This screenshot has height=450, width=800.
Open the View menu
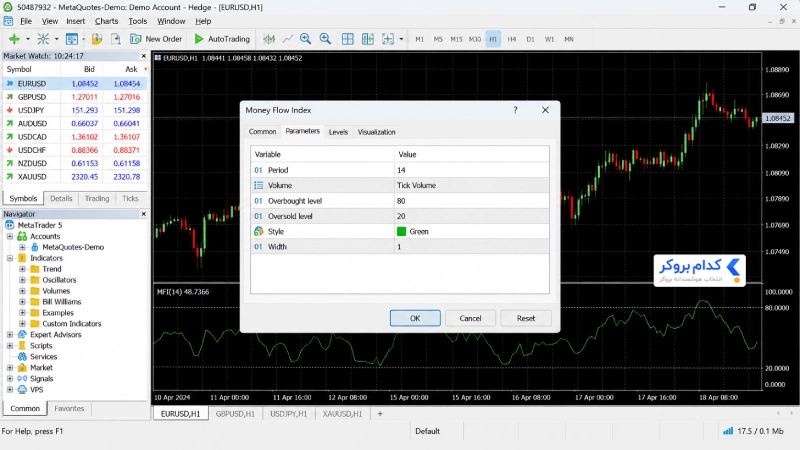[x=49, y=21]
